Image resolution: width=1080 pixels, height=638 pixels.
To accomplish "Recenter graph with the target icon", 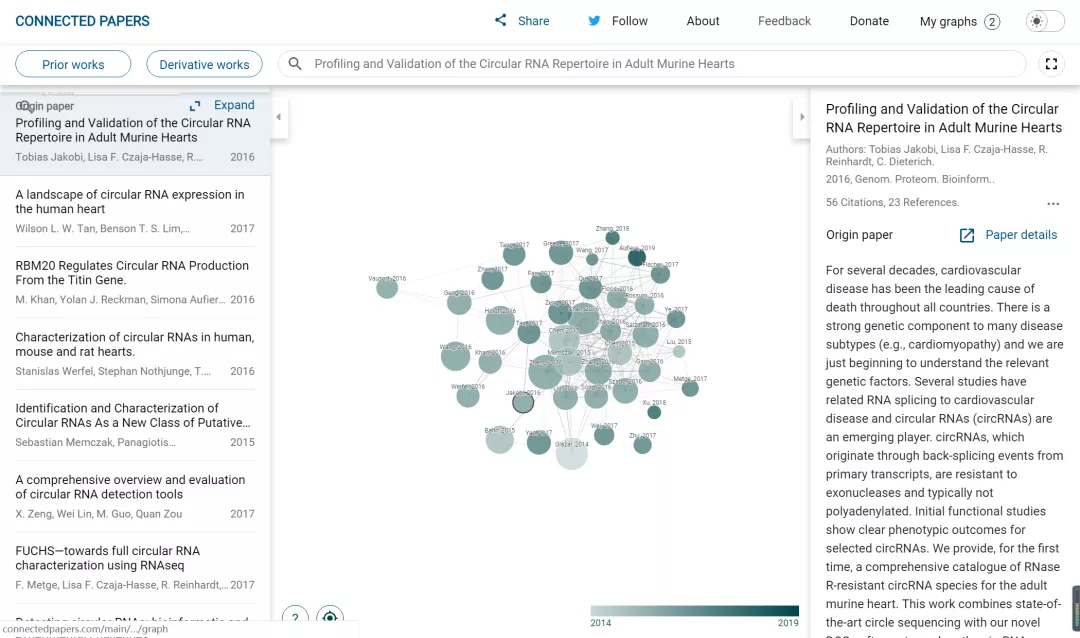I will 330,618.
